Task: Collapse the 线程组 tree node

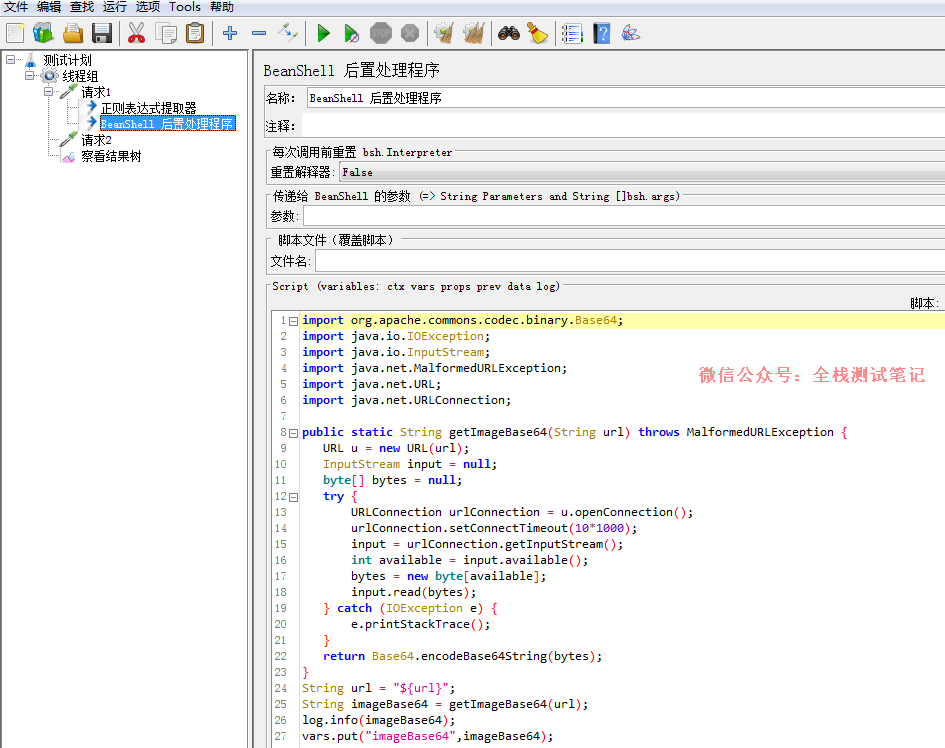Action: coord(29,75)
